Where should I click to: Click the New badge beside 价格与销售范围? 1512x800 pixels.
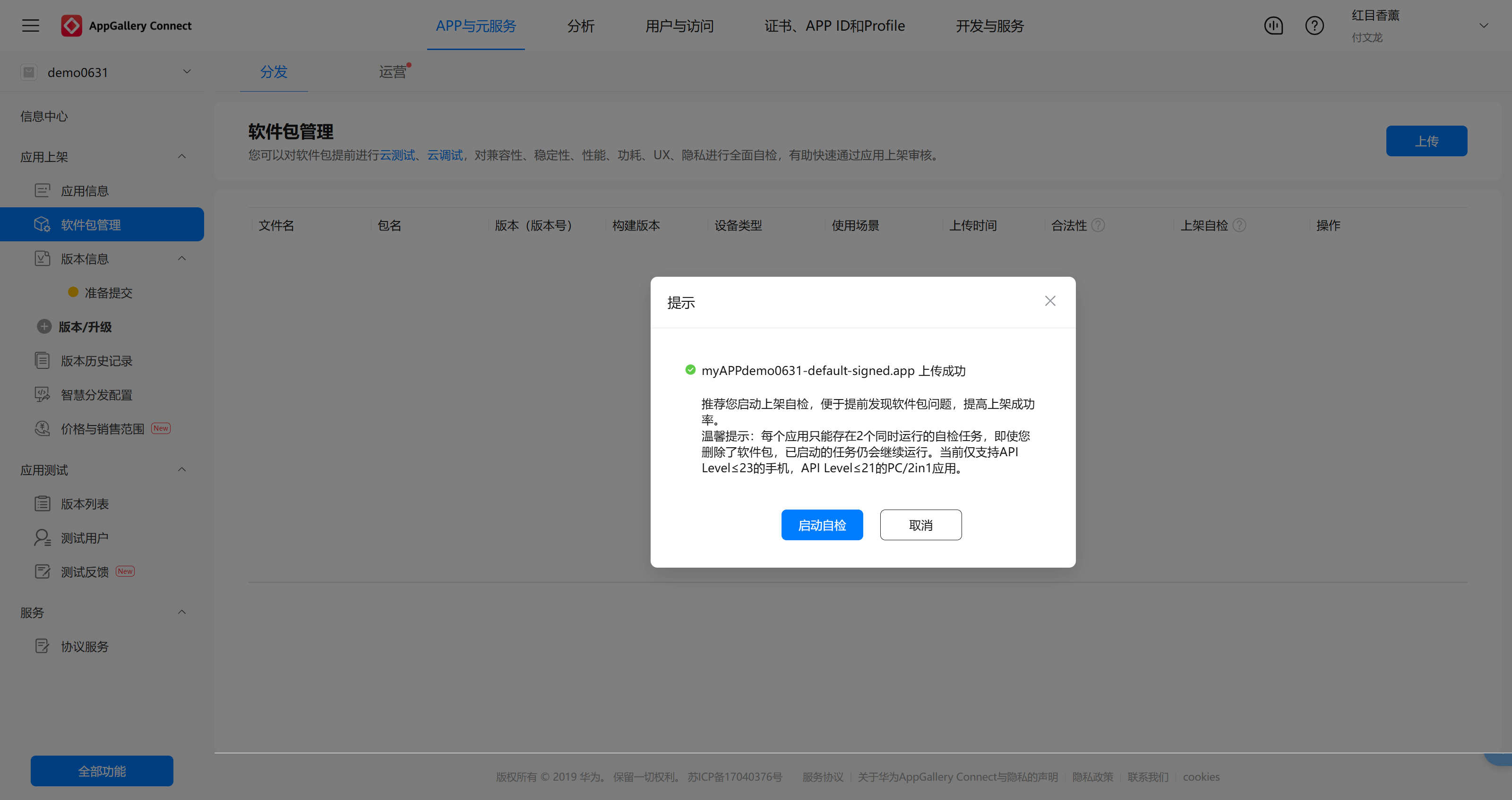tap(161, 428)
